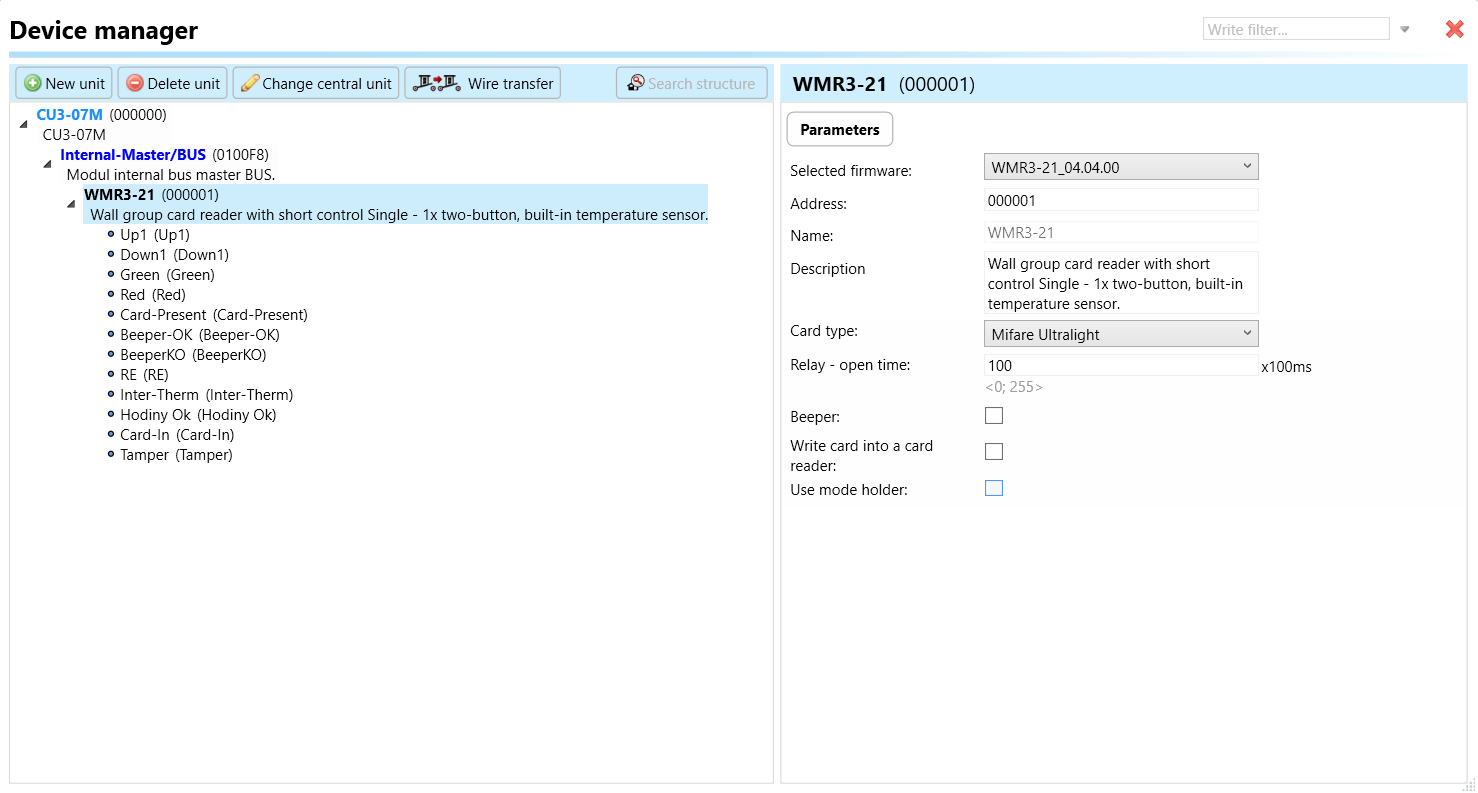Click the bullet icon beside Up1
This screenshot has height=793, width=1478.
pyautogui.click(x=111, y=235)
